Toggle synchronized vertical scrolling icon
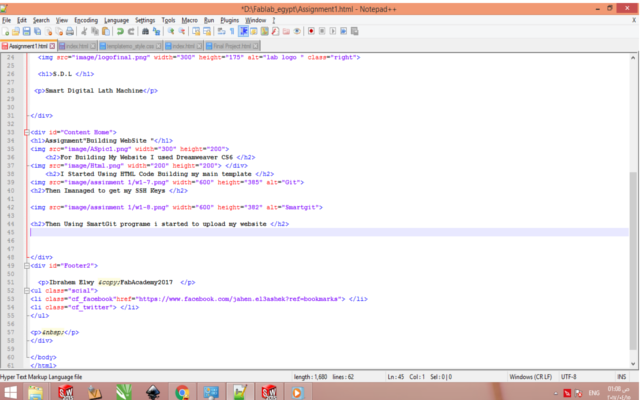Screen dimensions: 640x400 (x=196, y=31)
